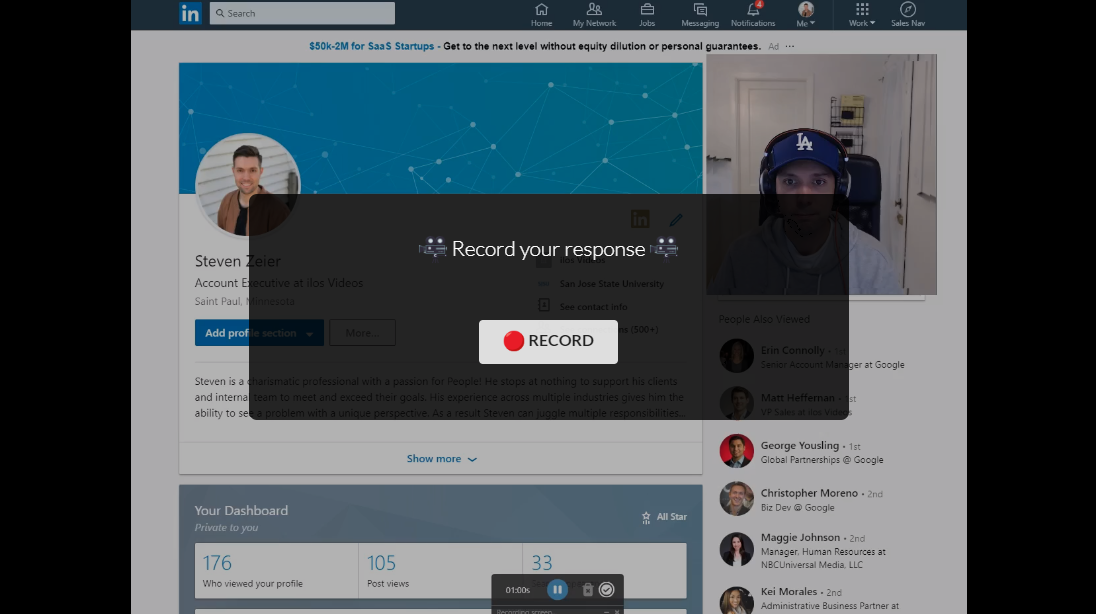Click the red RECORD button
Viewport: 1096px width, 614px height.
[x=548, y=341]
